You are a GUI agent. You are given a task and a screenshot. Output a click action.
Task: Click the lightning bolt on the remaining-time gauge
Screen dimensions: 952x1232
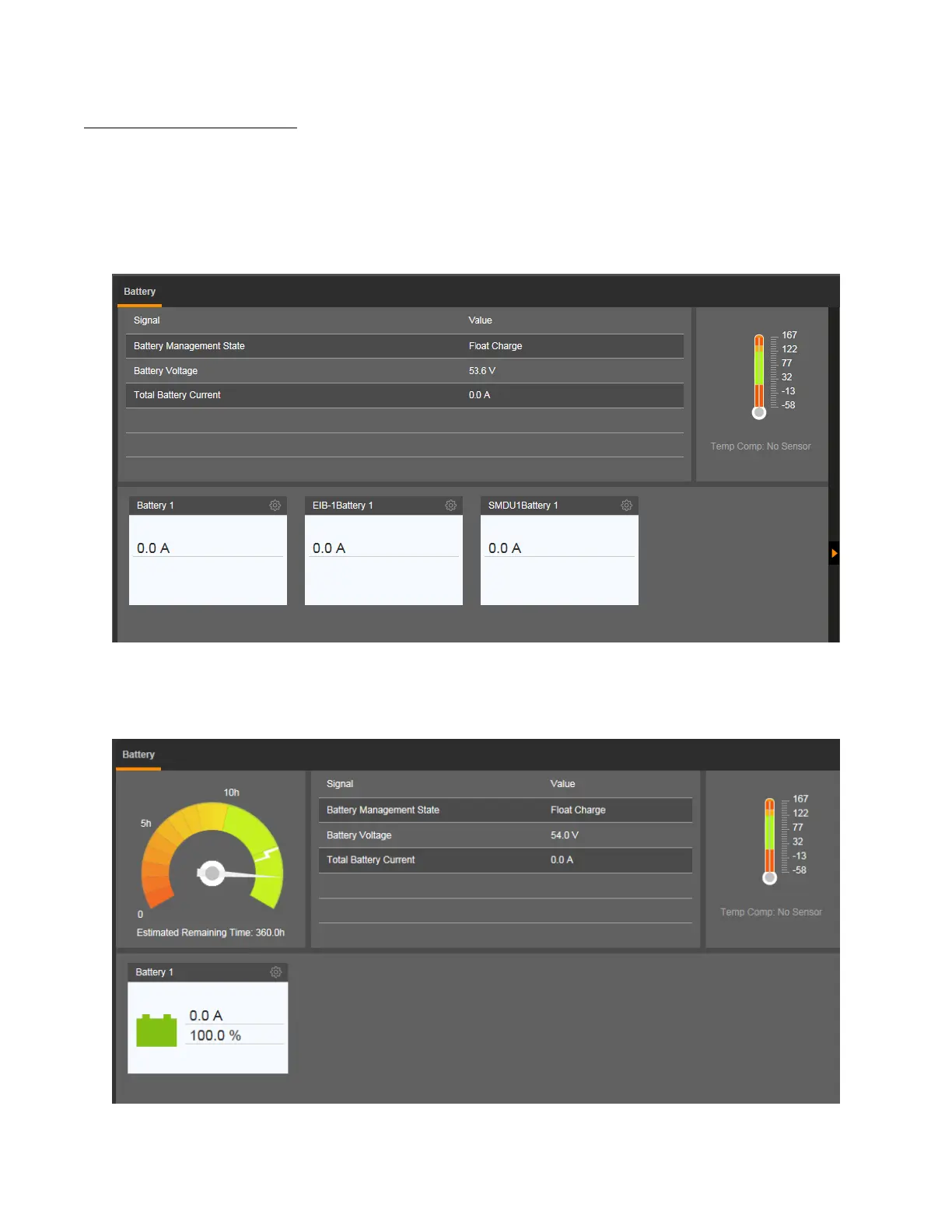pos(268,854)
